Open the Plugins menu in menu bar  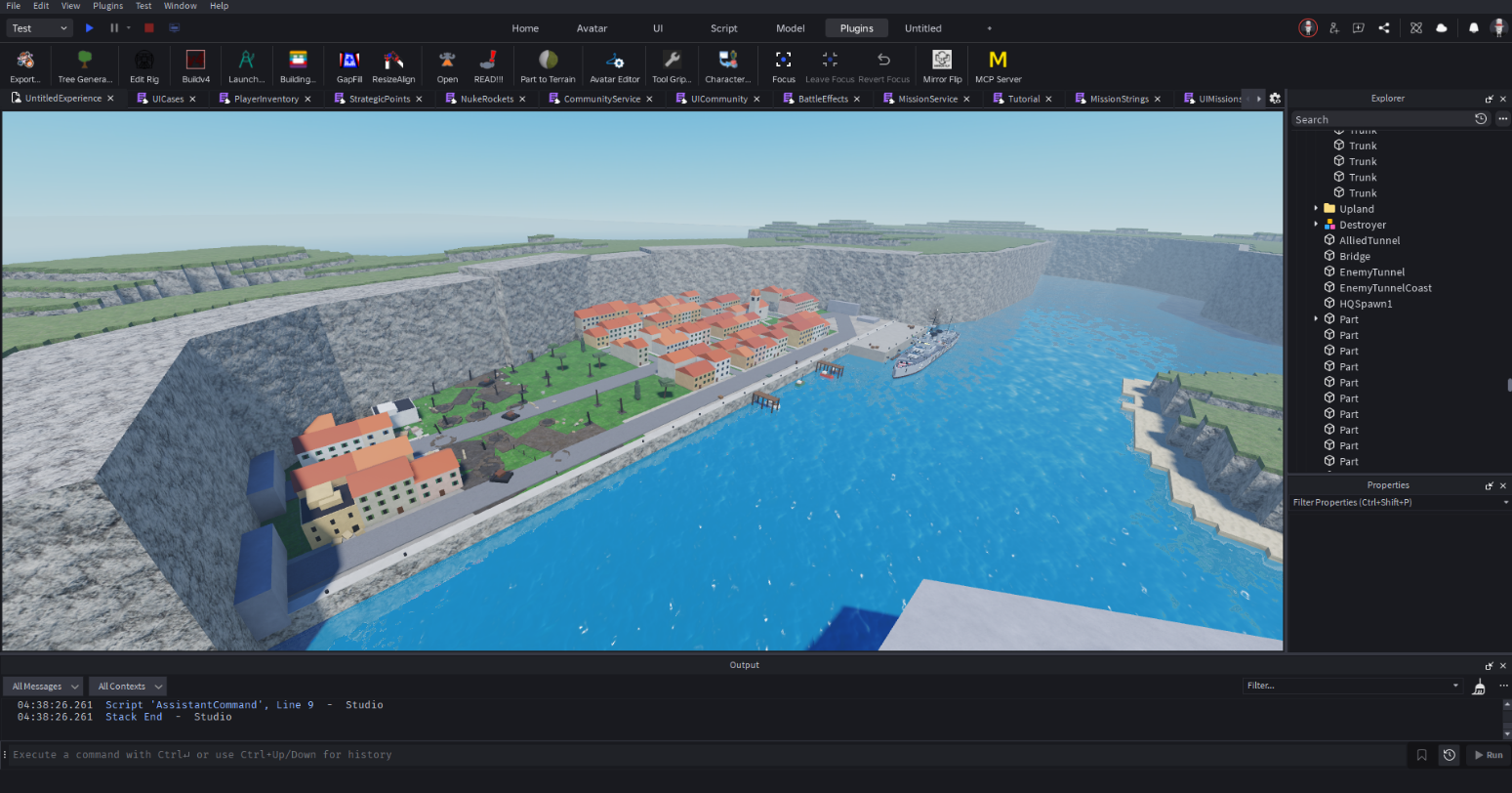point(107,6)
